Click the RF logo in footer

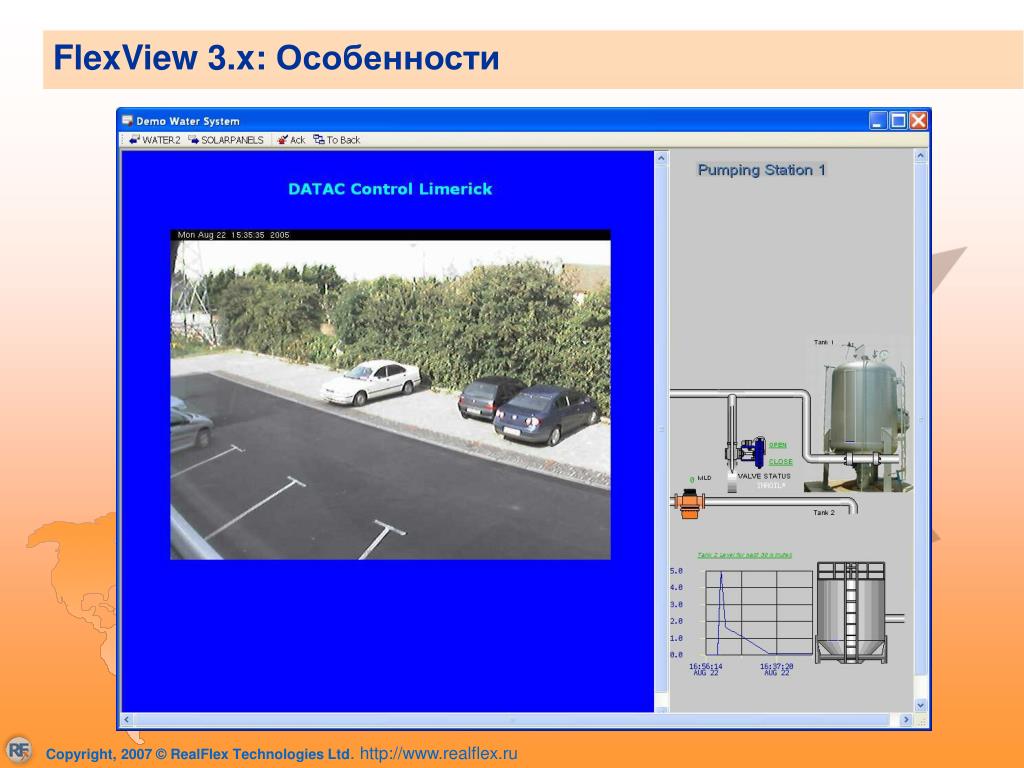click(18, 749)
